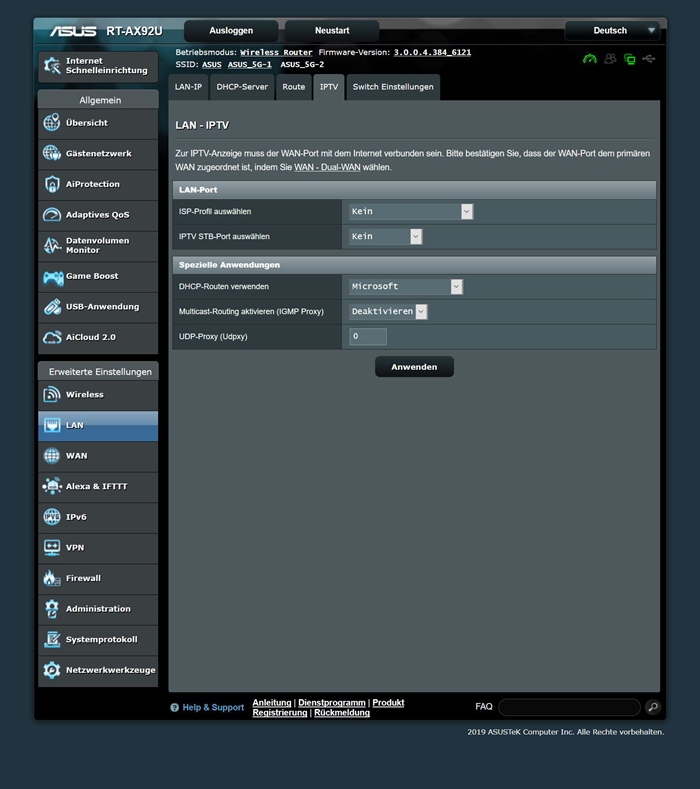
Task: Click the Netzwerkwerkzeuge icon
Action: click(52, 670)
